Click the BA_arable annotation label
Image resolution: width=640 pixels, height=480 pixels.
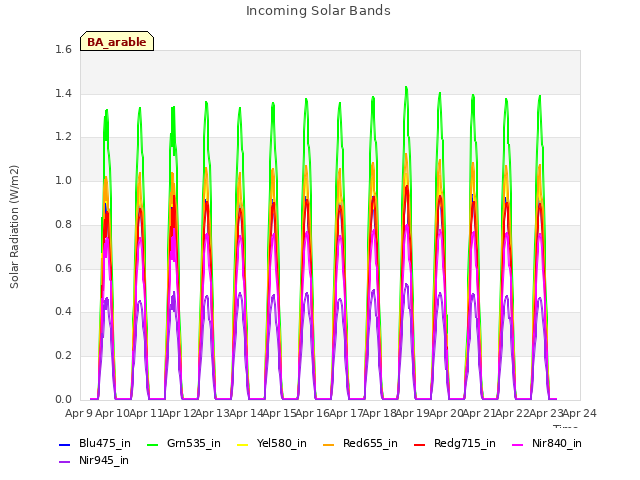pyautogui.click(x=117, y=42)
